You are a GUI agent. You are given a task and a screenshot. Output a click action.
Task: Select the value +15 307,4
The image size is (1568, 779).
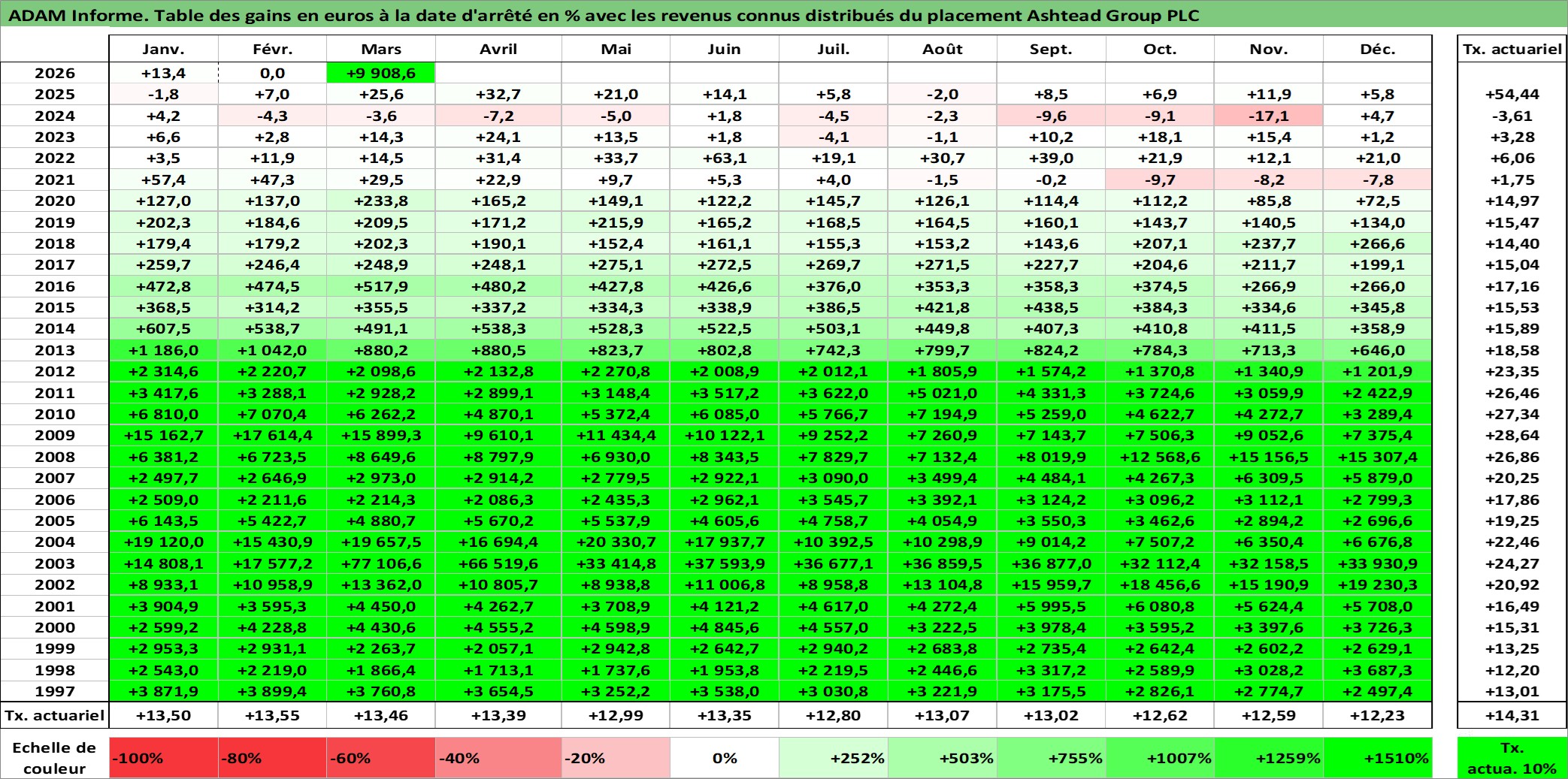click(1377, 457)
